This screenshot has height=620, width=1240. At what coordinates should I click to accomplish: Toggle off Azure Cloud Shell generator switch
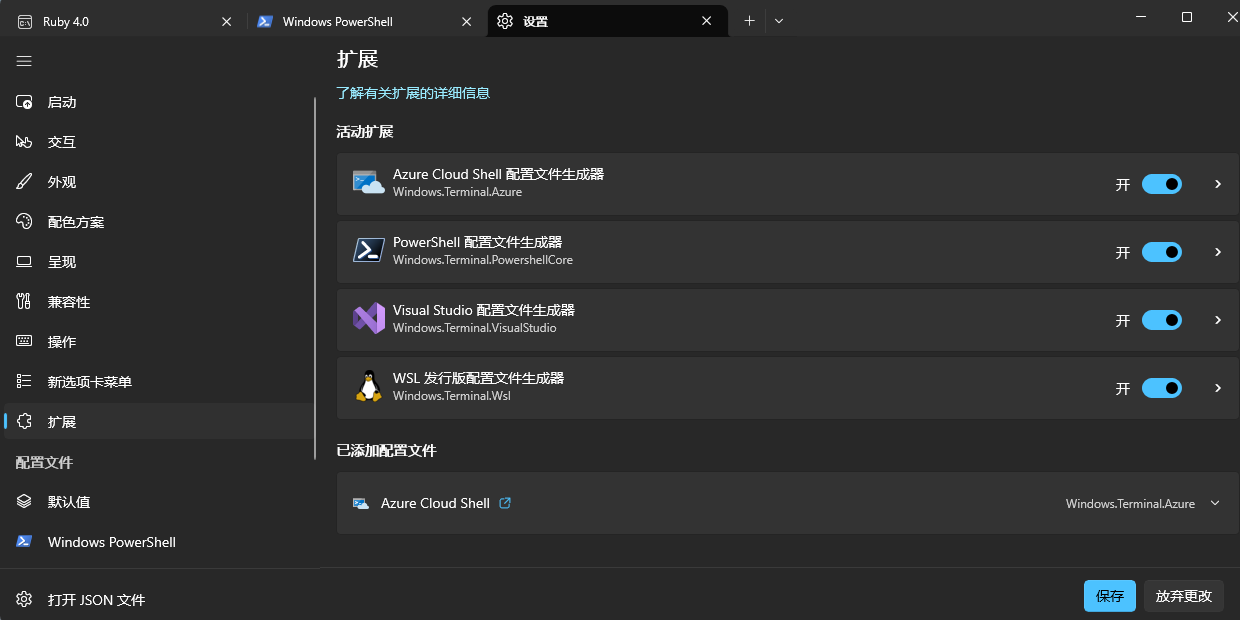point(1162,184)
